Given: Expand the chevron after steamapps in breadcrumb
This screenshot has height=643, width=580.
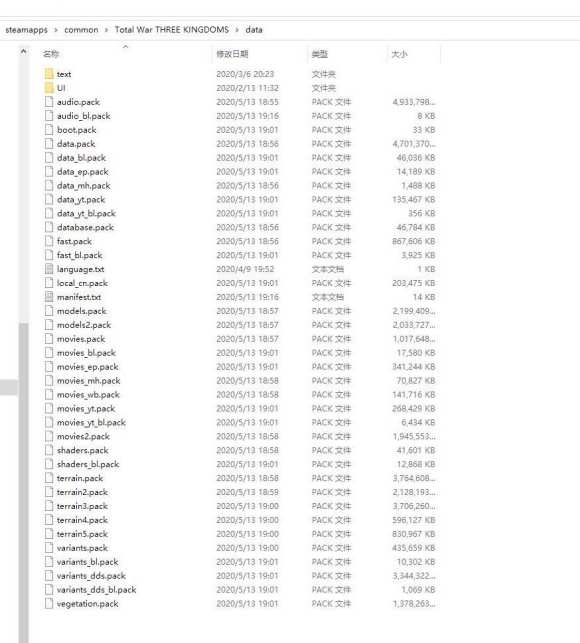Looking at the screenshot, I should tap(56, 30).
